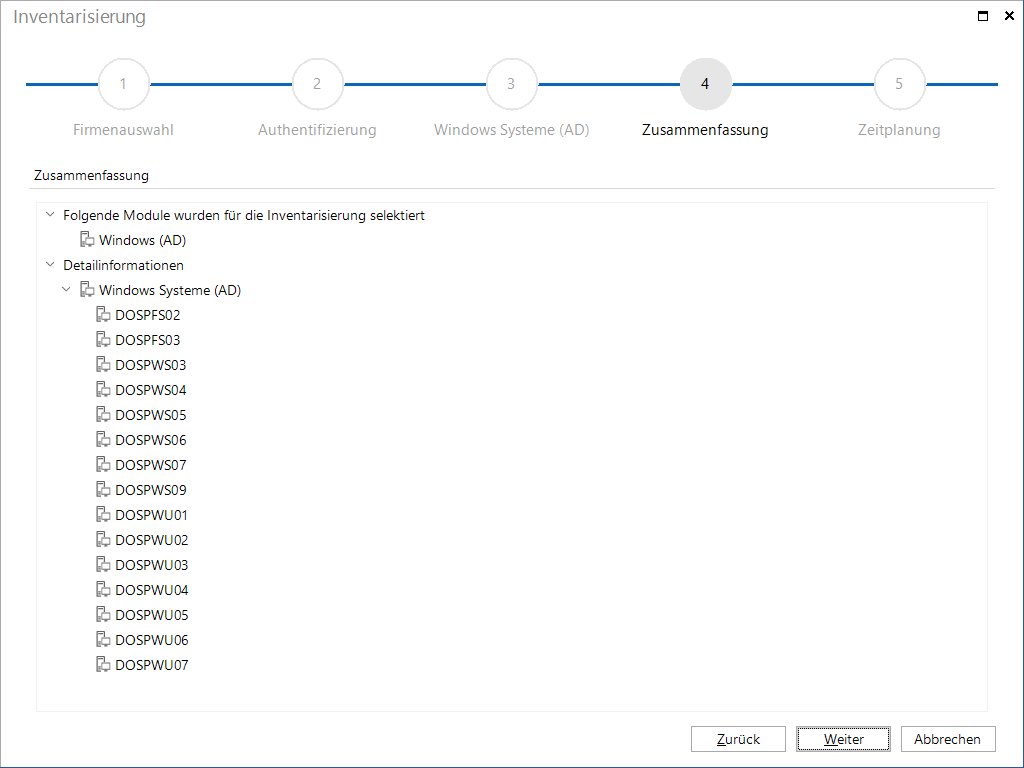This screenshot has width=1024, height=768.
Task: Click 'Folgende Module wurden für die Inventarisierung selektiert'
Action: [x=244, y=215]
